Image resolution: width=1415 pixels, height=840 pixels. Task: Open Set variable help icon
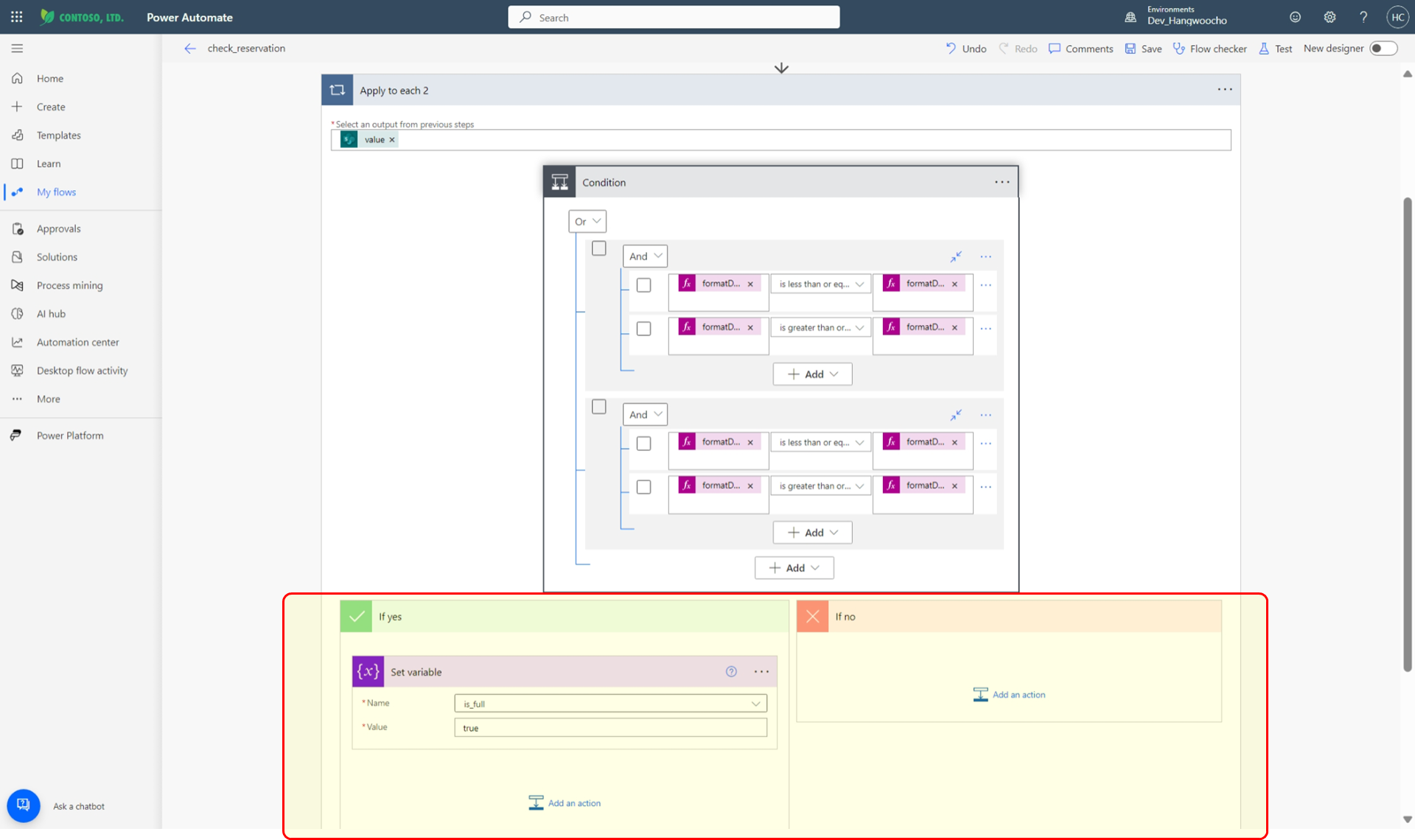731,671
